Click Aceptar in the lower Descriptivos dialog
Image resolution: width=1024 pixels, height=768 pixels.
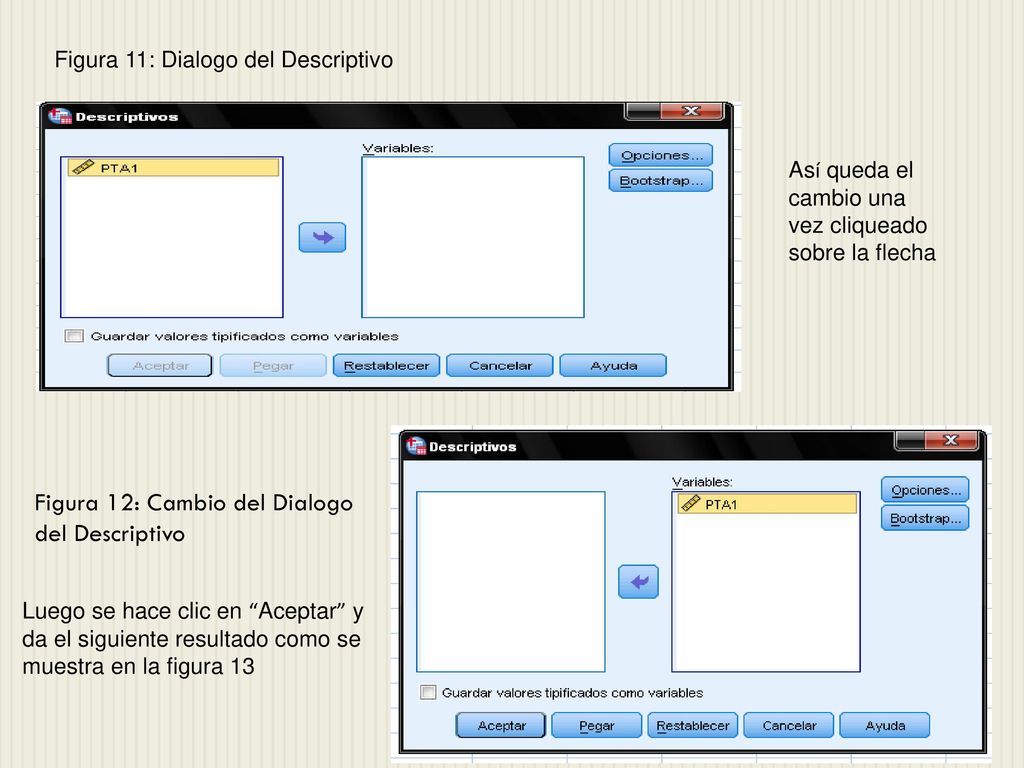(x=501, y=726)
